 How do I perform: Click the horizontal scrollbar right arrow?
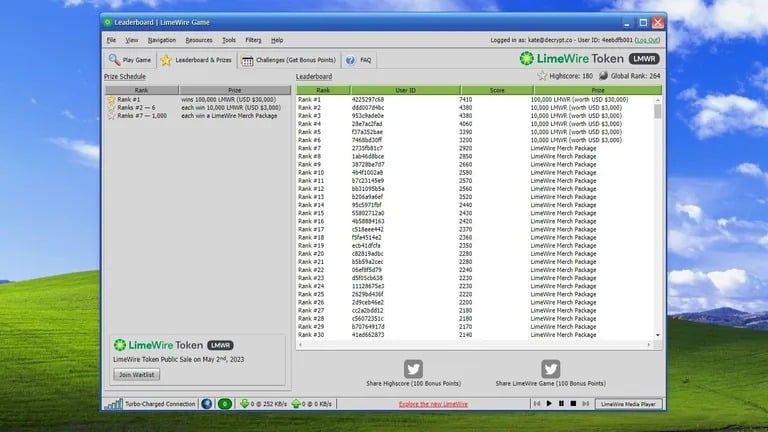[x=649, y=345]
